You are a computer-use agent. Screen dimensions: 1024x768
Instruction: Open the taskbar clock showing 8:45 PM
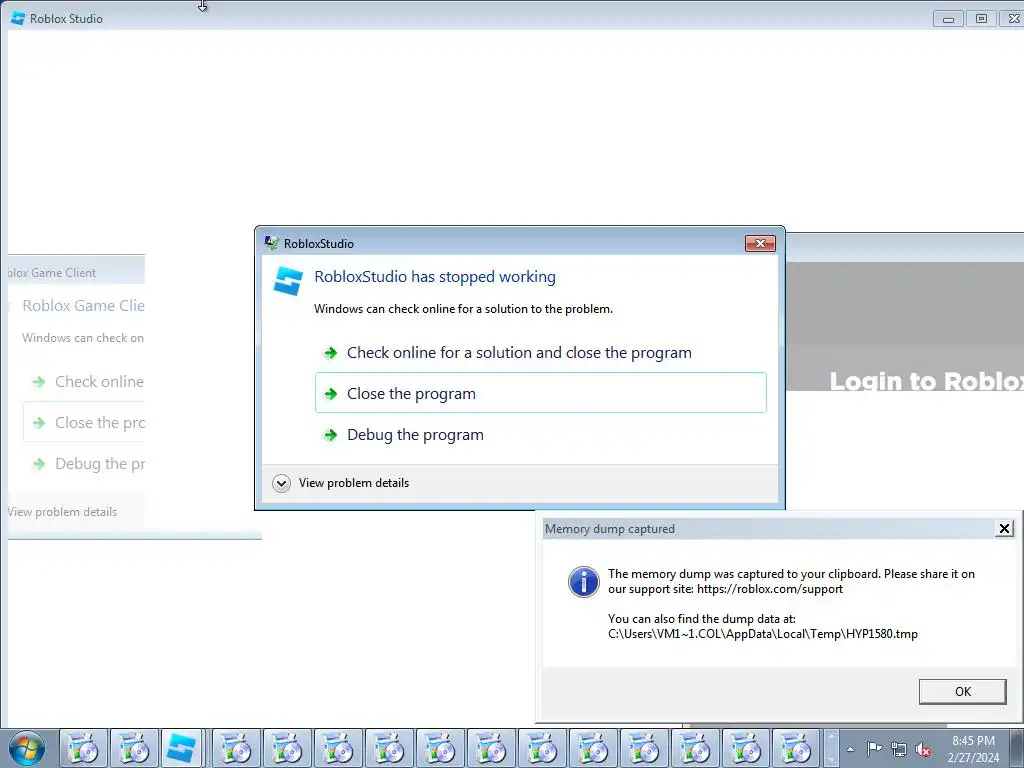pyautogui.click(x=973, y=749)
